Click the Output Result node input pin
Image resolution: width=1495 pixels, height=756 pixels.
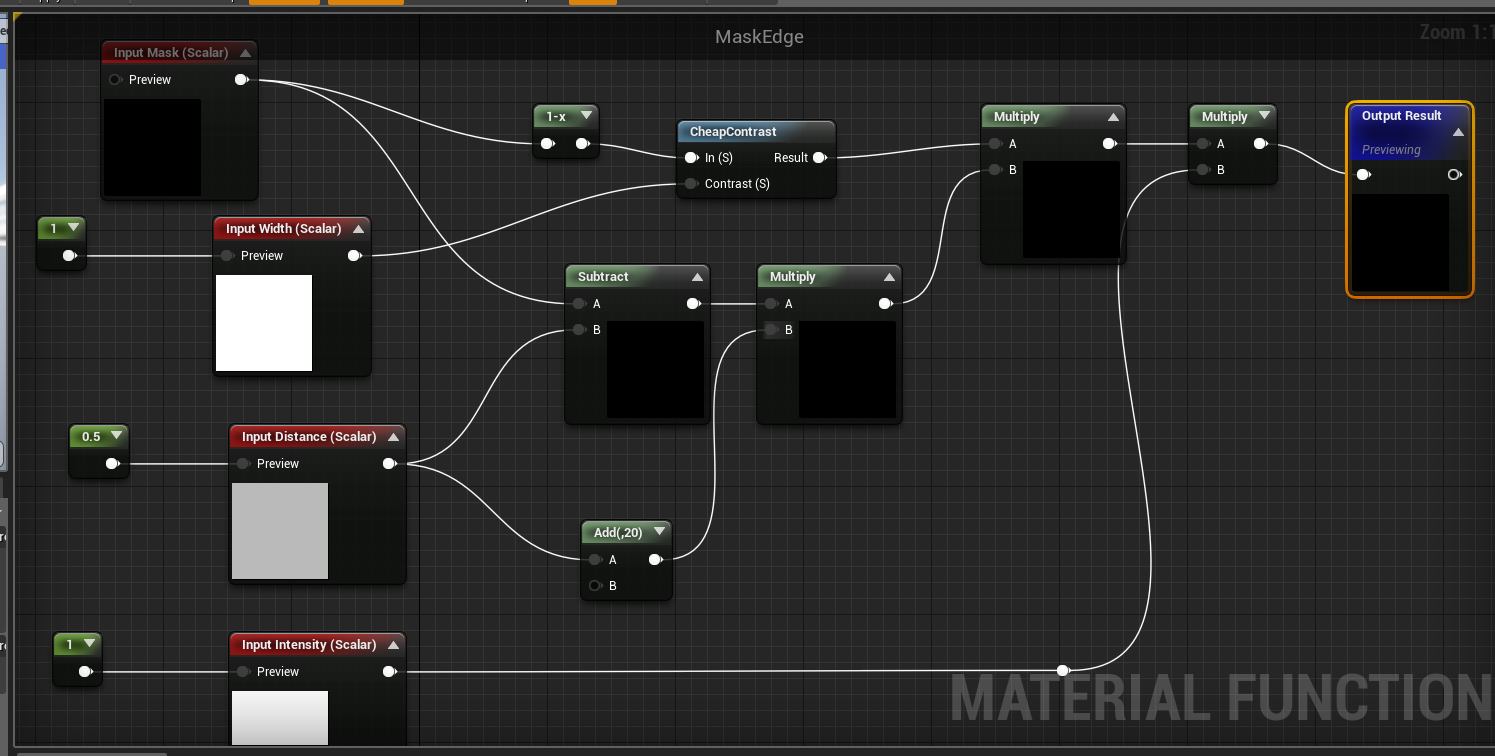click(1363, 174)
